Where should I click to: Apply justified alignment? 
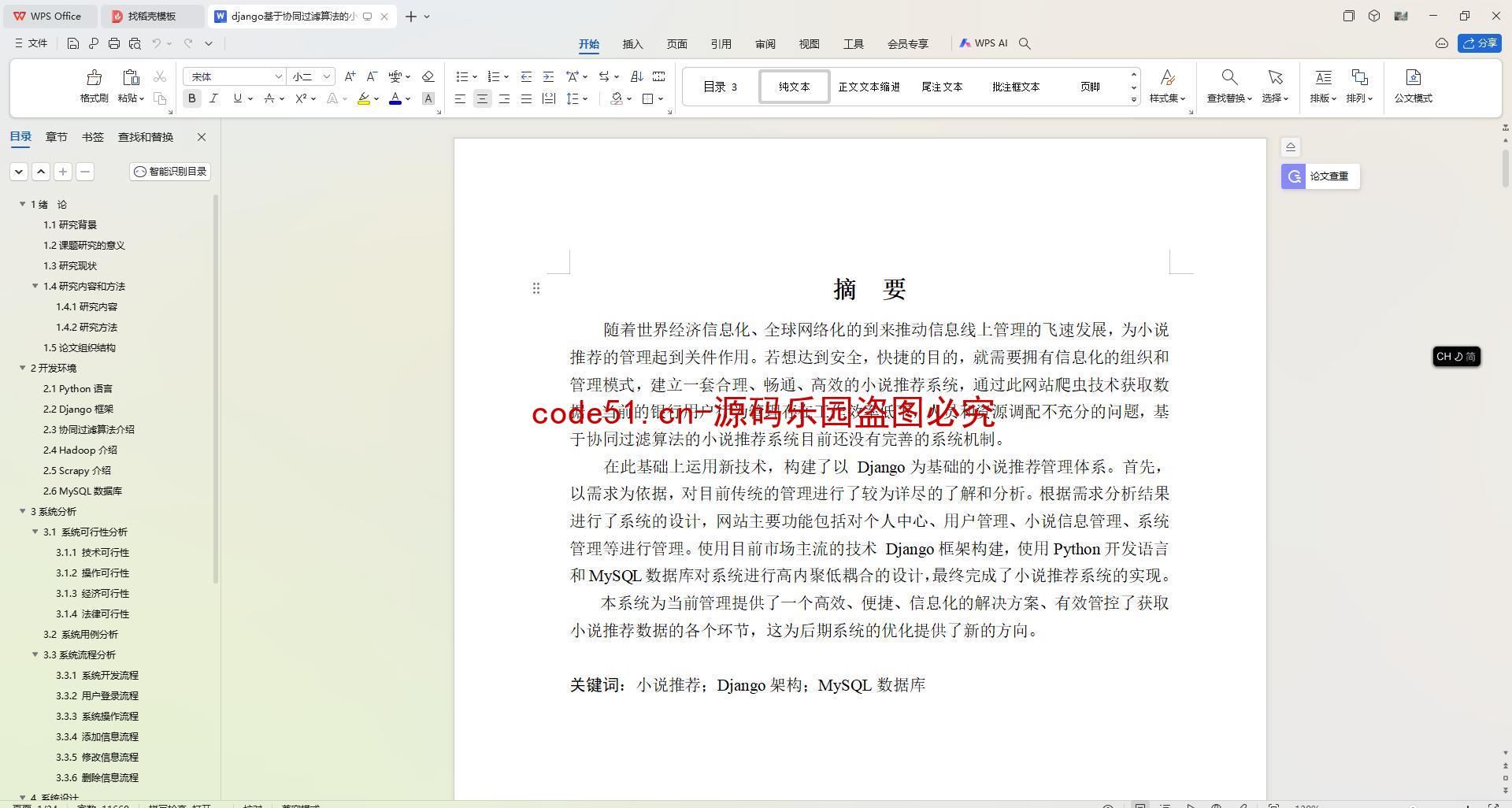click(x=526, y=98)
